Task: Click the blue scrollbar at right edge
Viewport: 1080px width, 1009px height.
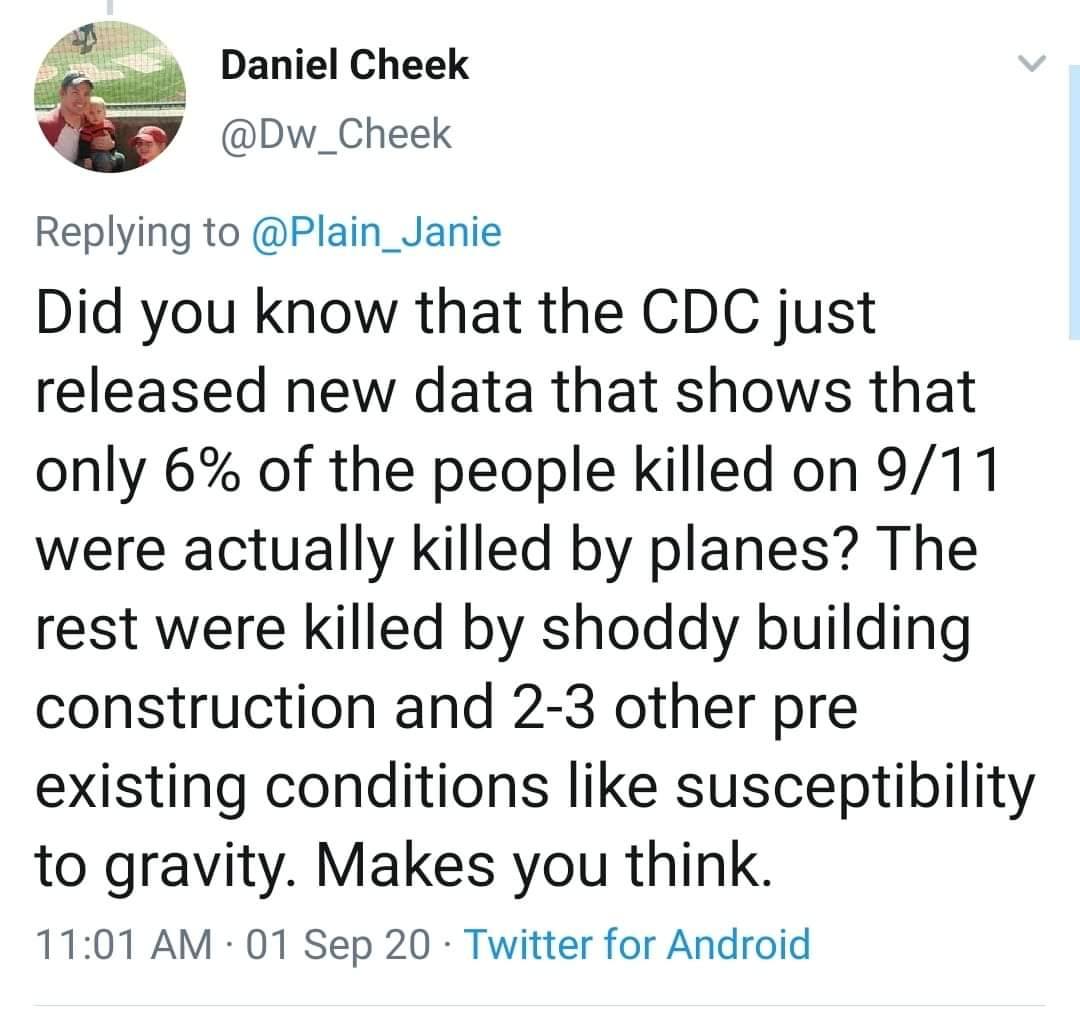Action: (x=1074, y=202)
